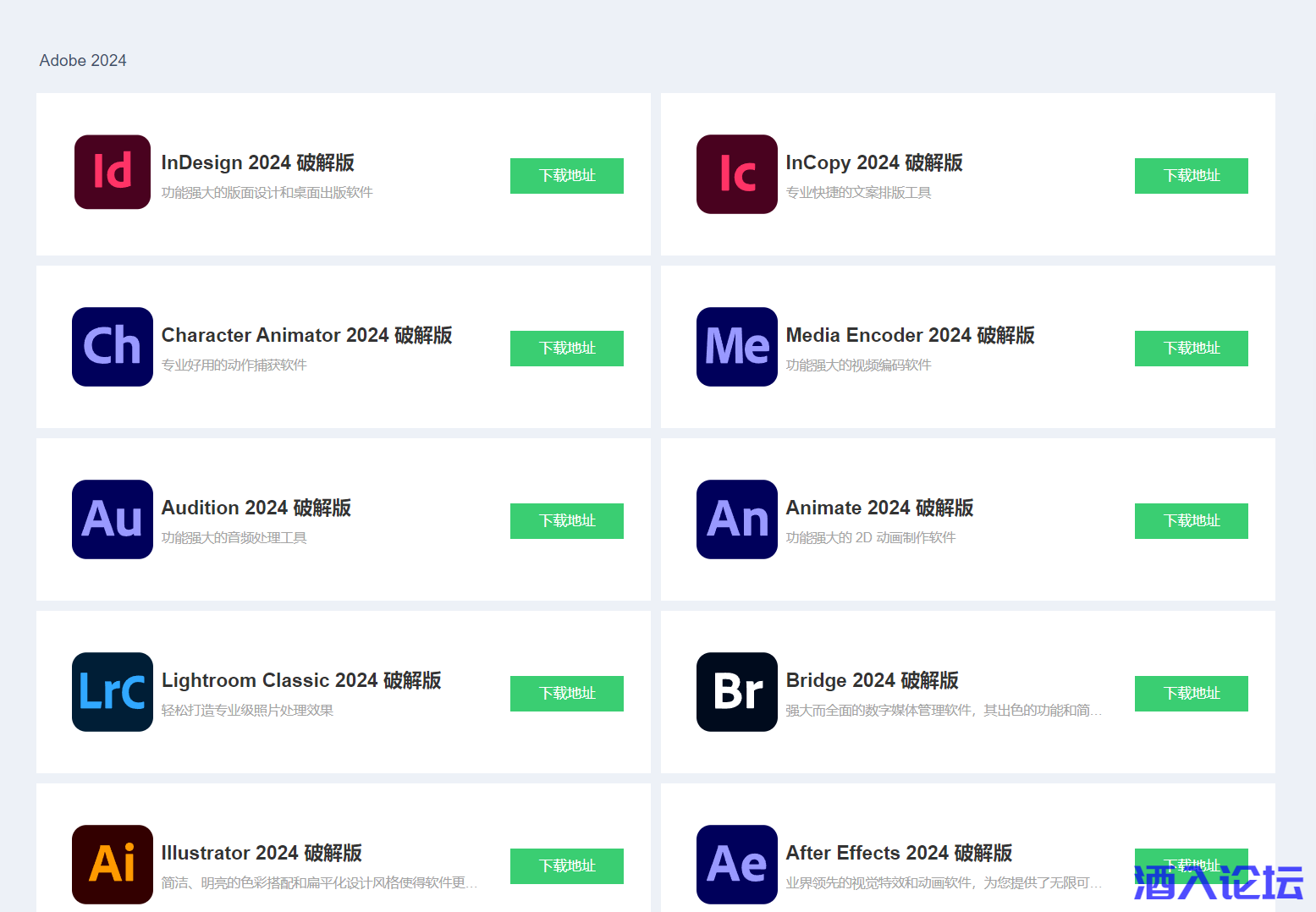Open the Media Encoder Me icon
The width and height of the screenshot is (1316, 912).
[736, 347]
